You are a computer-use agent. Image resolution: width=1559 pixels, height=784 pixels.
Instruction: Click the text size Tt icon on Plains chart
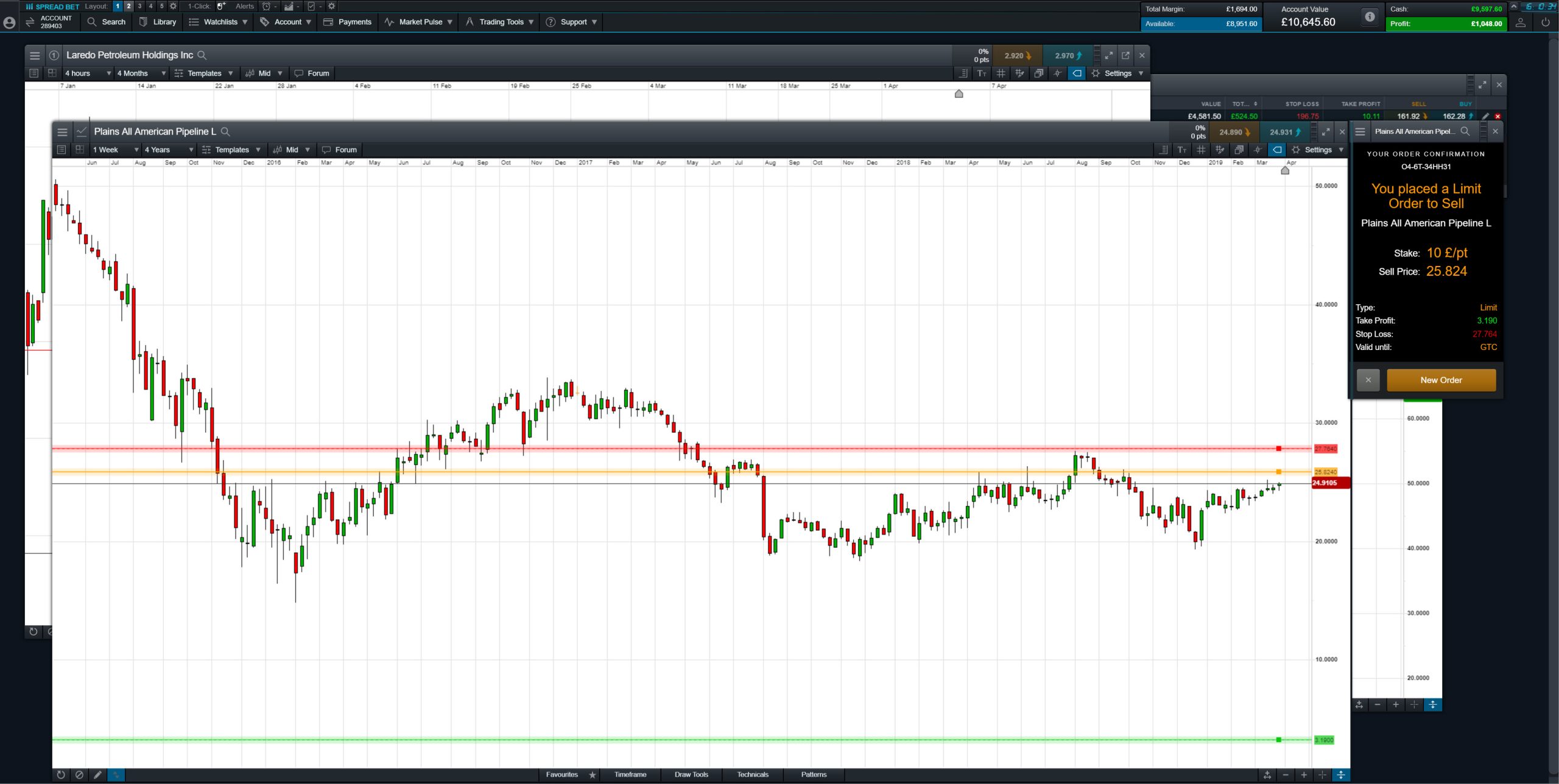coord(1182,150)
